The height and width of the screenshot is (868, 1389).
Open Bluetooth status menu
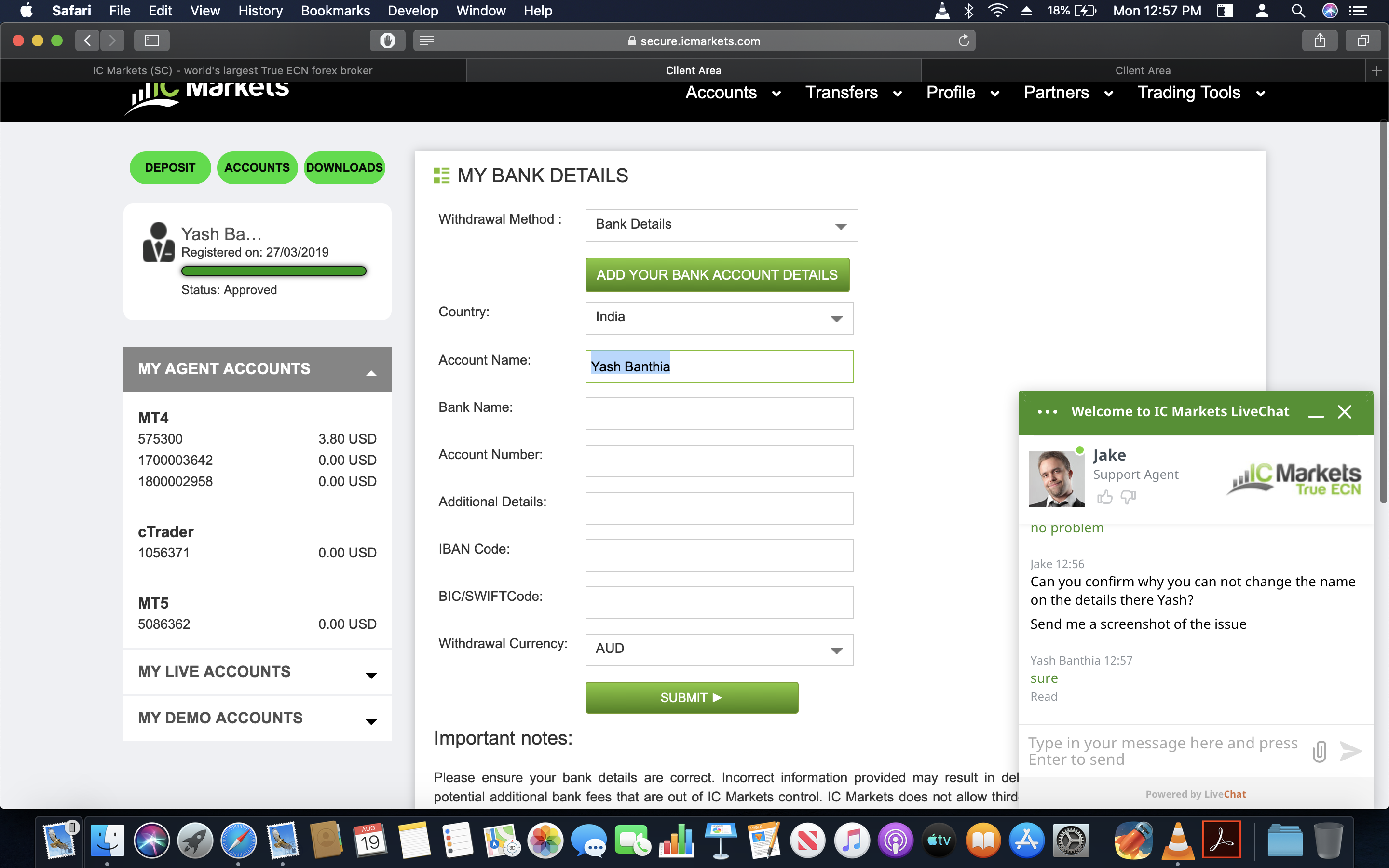[x=969, y=10]
